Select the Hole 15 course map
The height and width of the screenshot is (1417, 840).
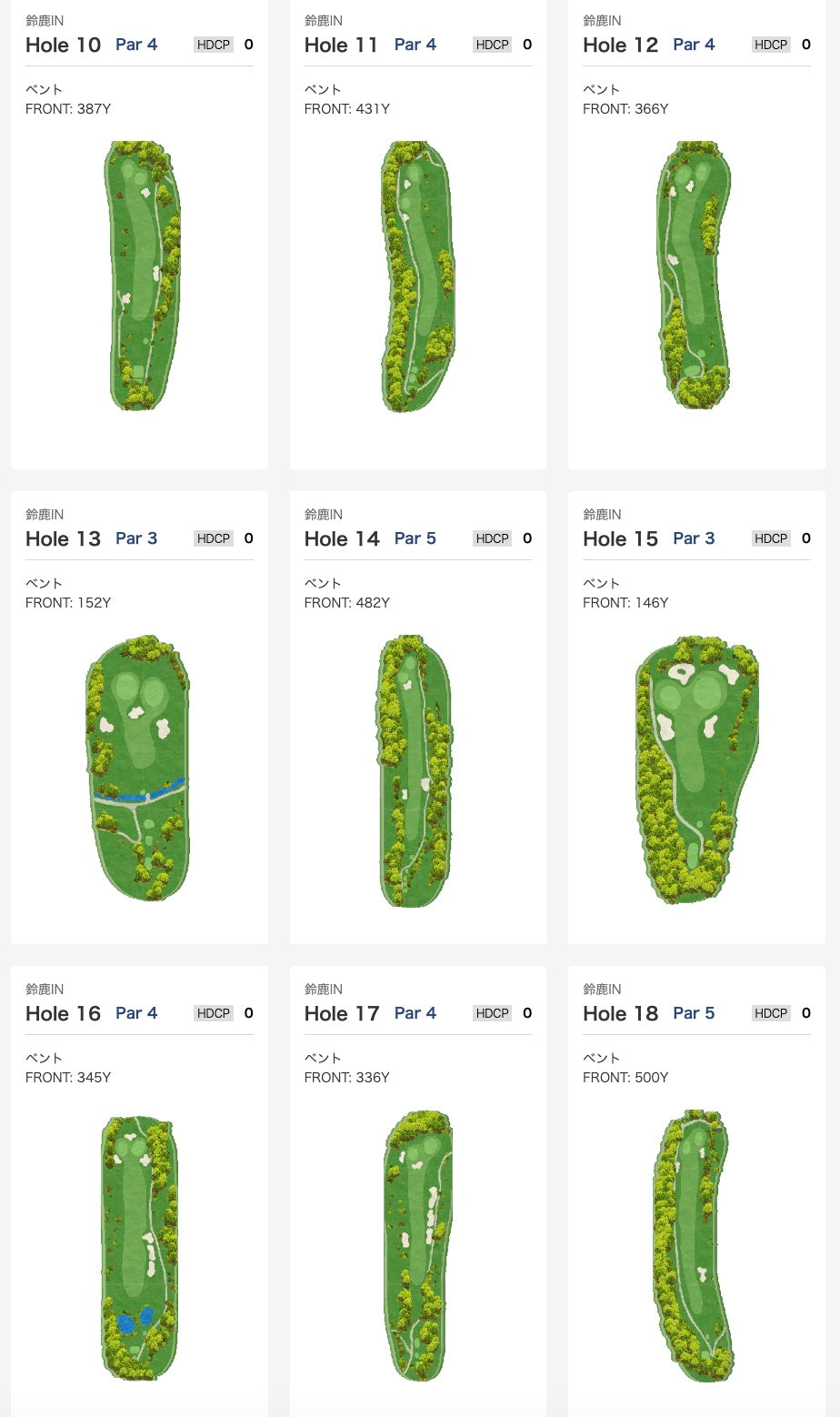pos(696,769)
